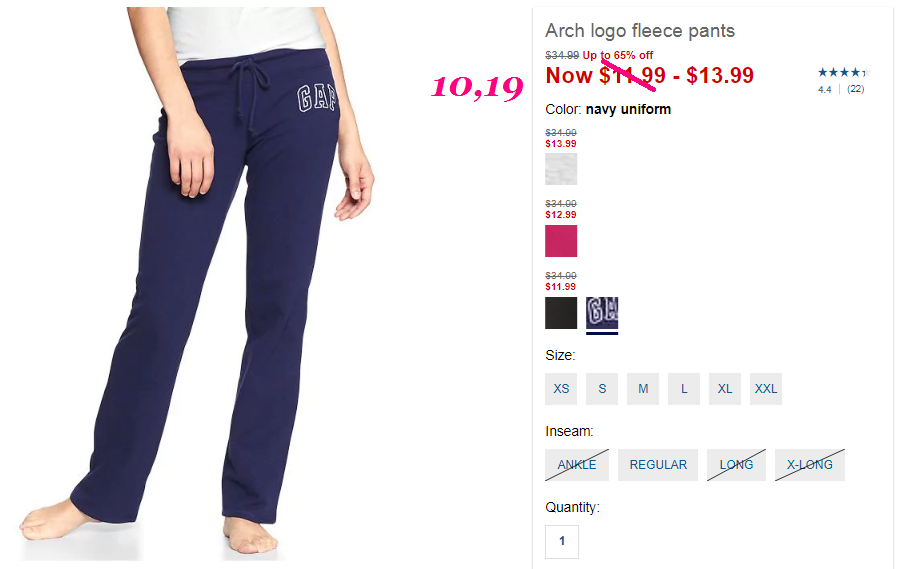Viewport: 901px width, 569px height.
Task: Open the (22) reviews link
Action: (x=856, y=89)
